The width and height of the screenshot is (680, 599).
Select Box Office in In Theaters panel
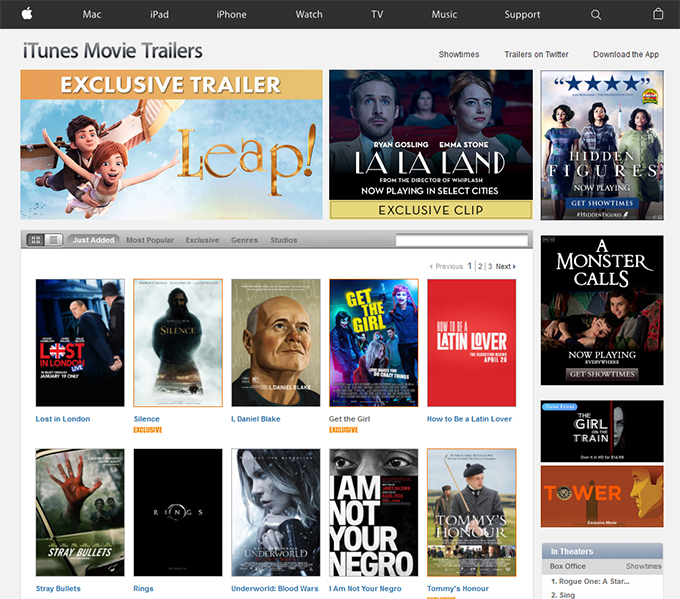pyautogui.click(x=568, y=566)
